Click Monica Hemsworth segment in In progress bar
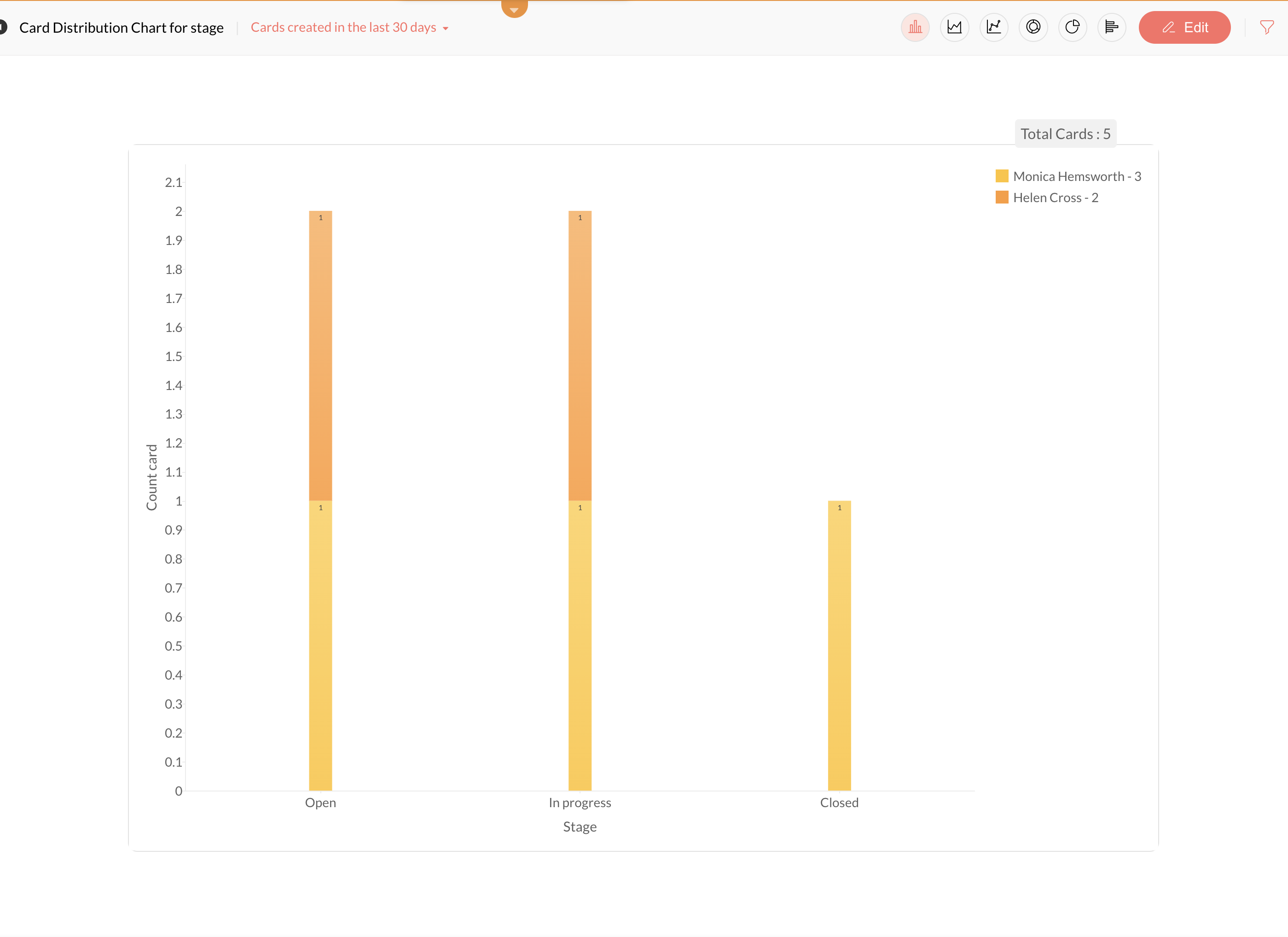 [x=580, y=645]
